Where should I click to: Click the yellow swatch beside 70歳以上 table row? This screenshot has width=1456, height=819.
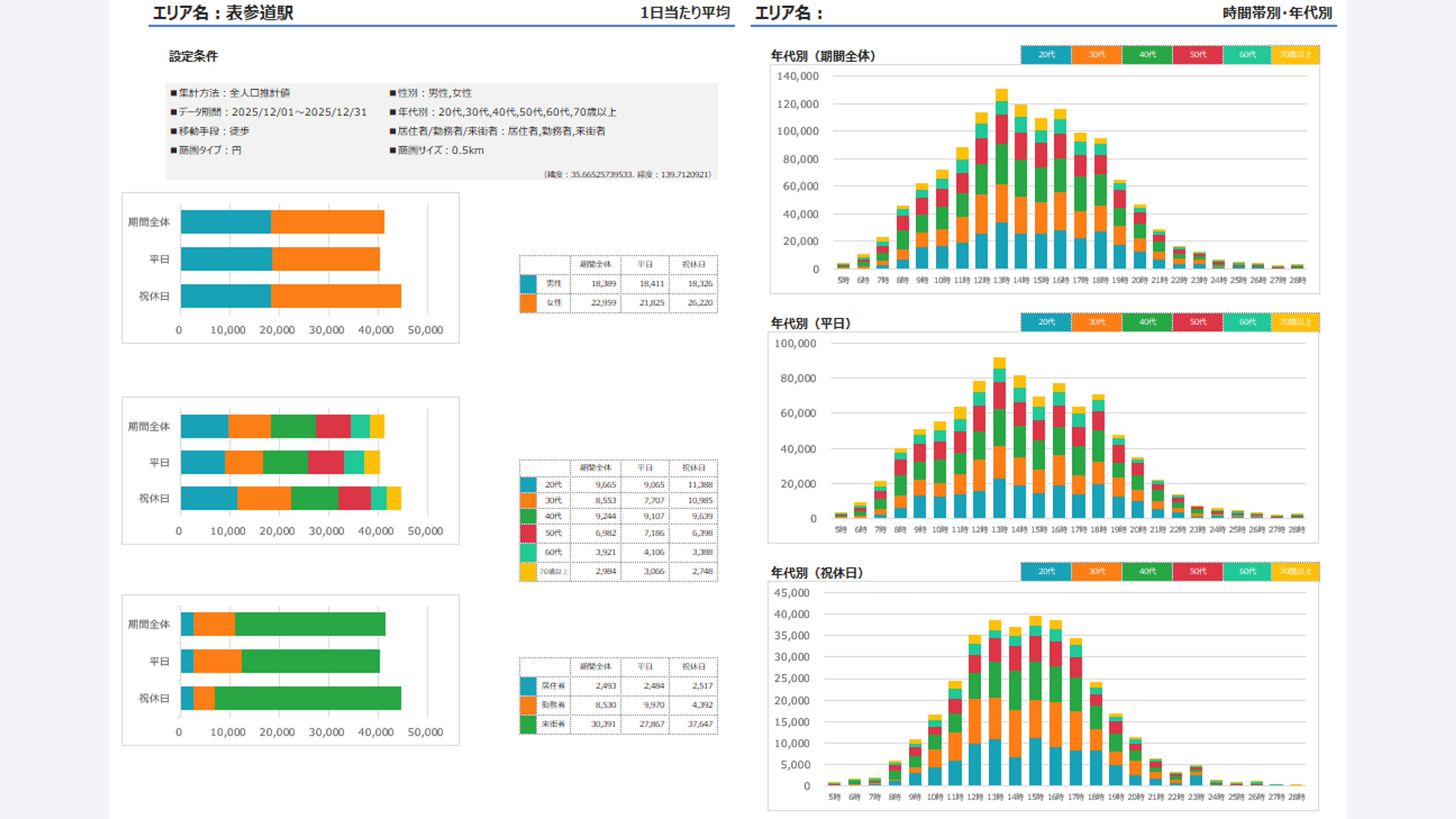pyautogui.click(x=528, y=571)
